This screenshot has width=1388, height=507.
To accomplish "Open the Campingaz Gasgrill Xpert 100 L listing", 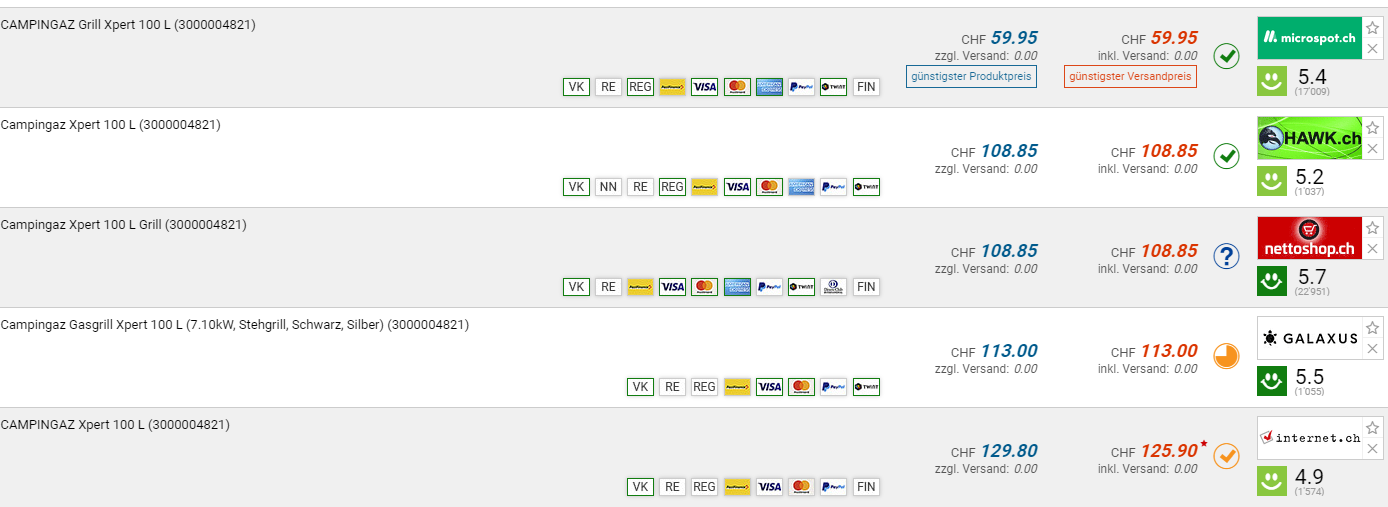I will click(234, 325).
